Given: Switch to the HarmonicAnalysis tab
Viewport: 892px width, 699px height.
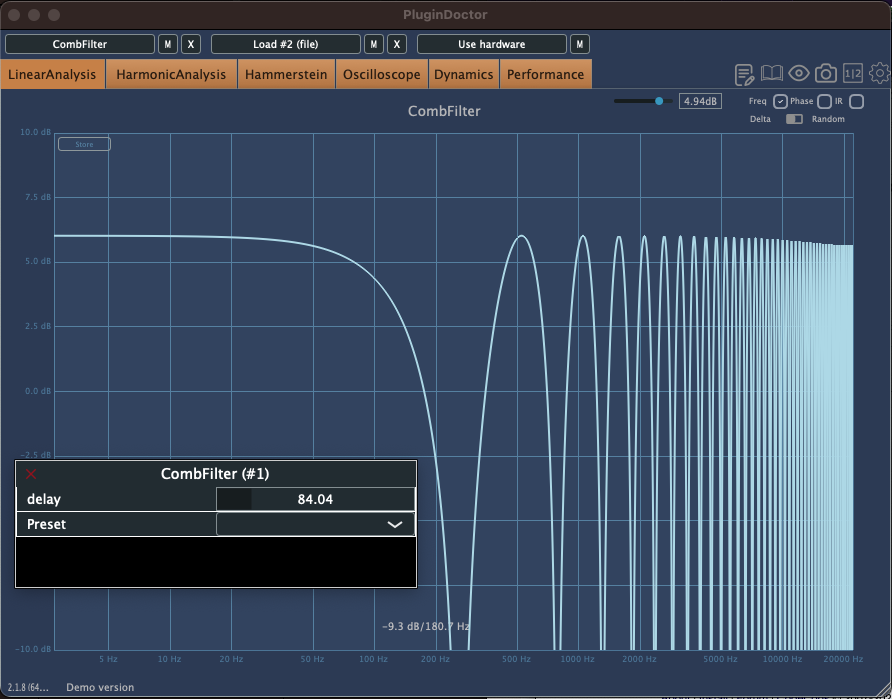Looking at the screenshot, I should (171, 75).
